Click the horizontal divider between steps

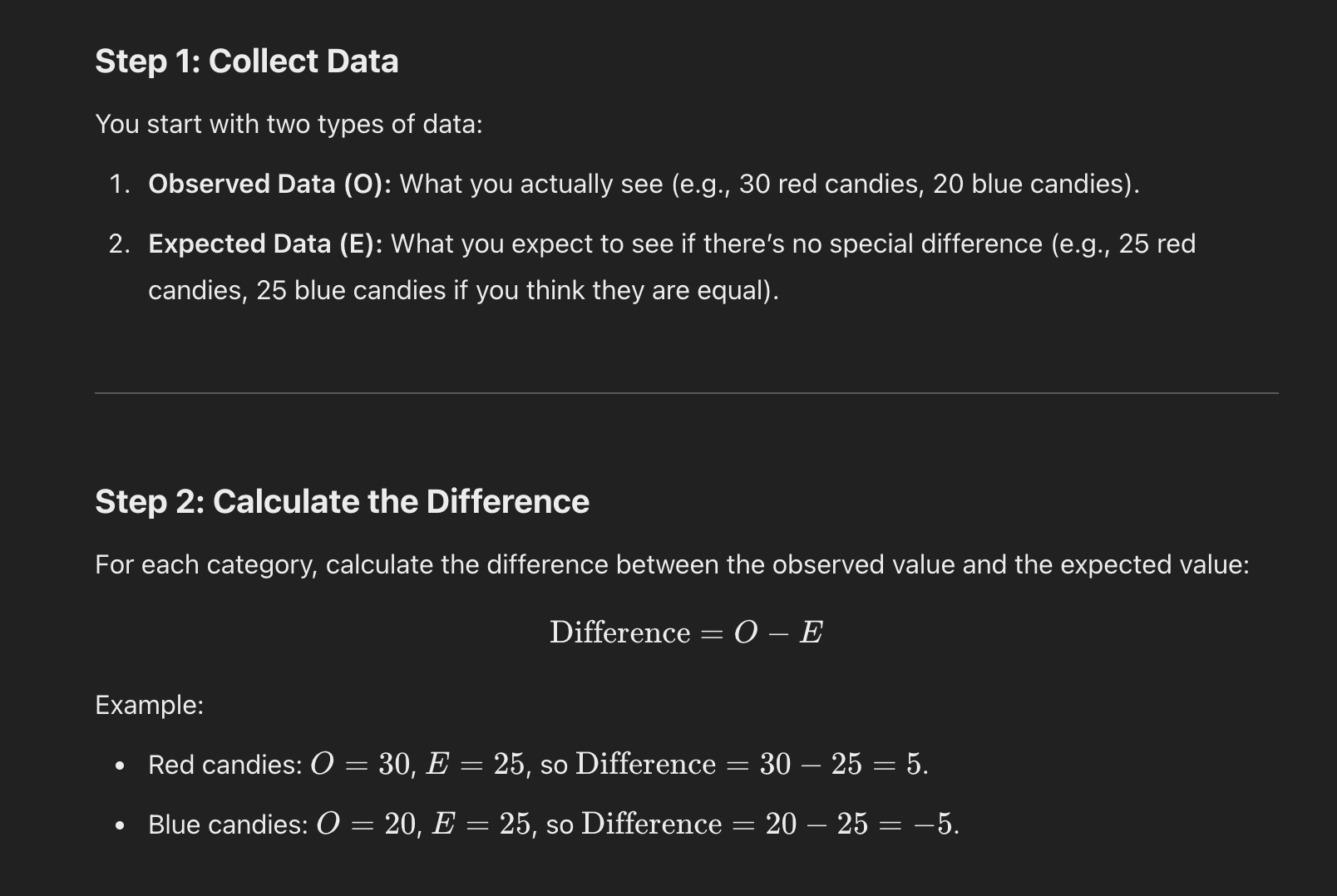pos(686,393)
